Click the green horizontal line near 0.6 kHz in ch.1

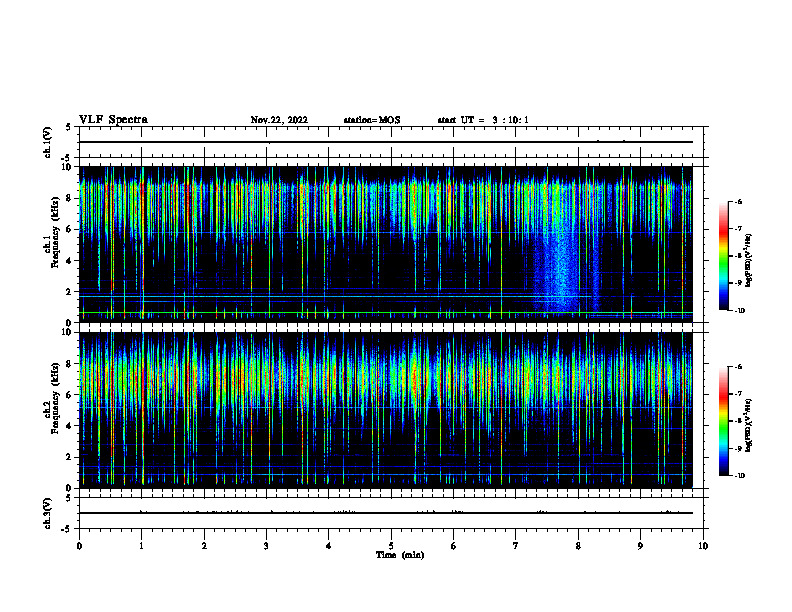pos(385,313)
